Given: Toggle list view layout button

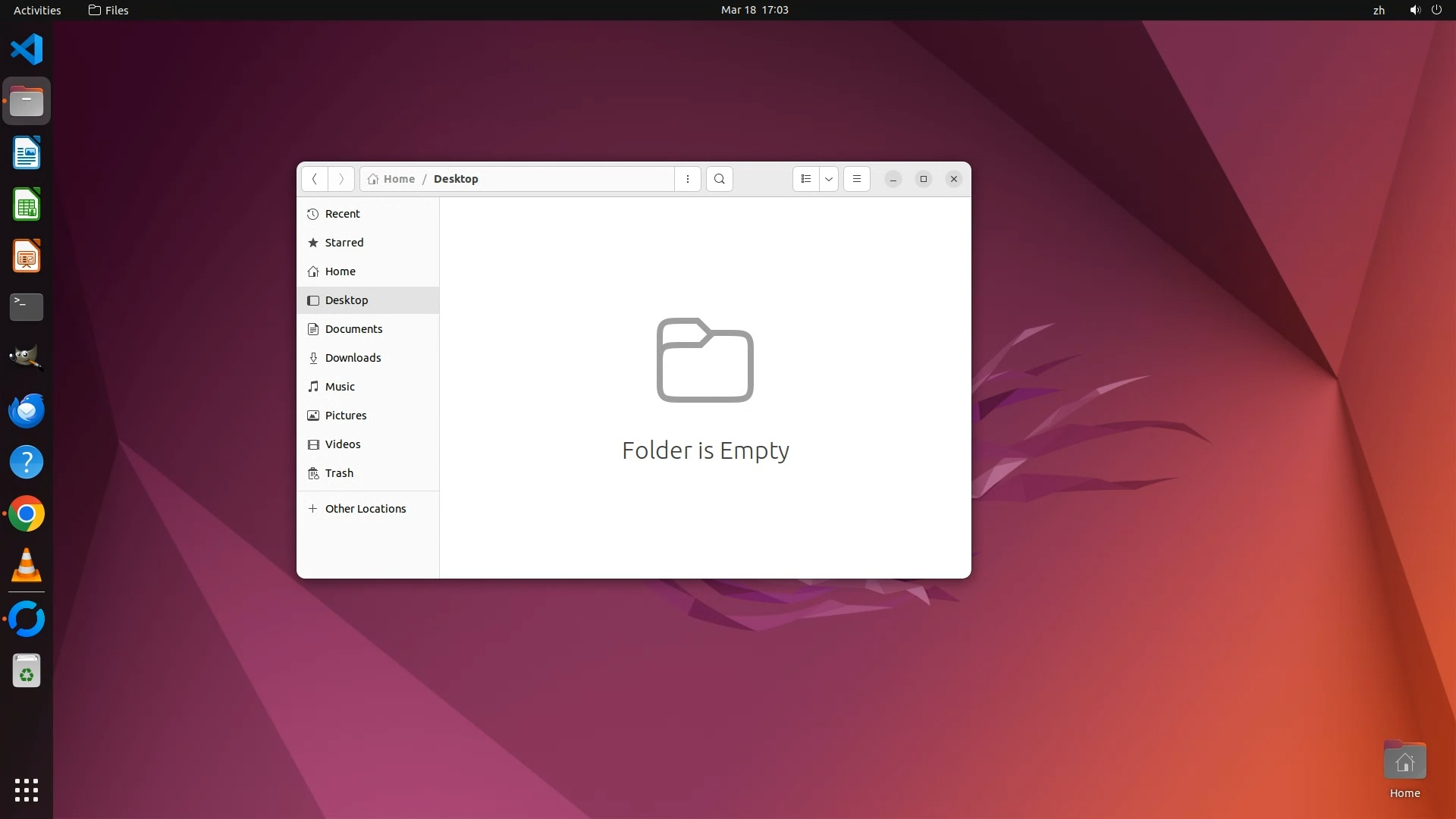Looking at the screenshot, I should pos(805,179).
